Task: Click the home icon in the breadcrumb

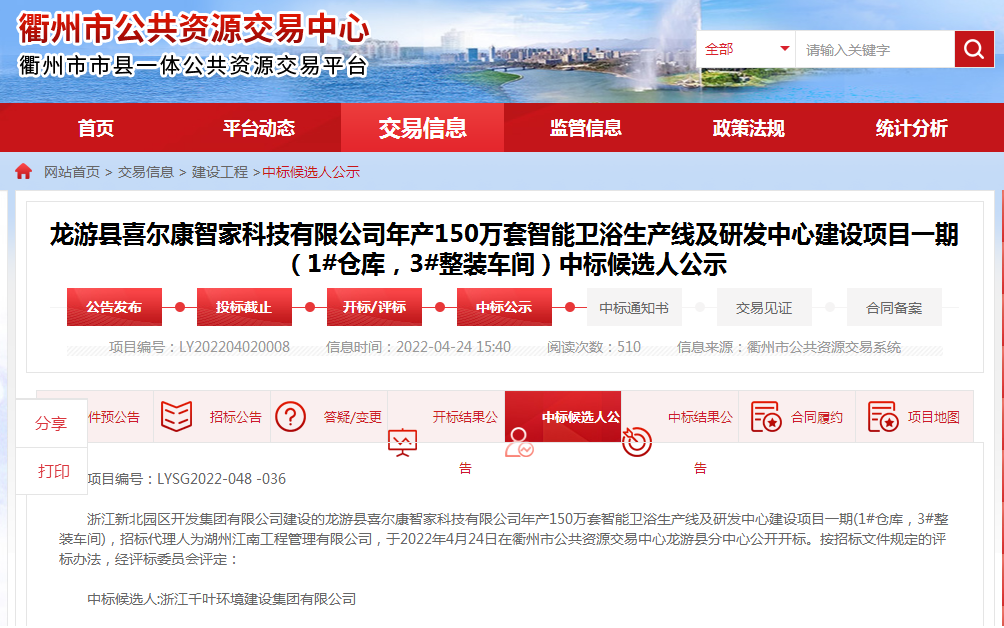Action: point(24,172)
